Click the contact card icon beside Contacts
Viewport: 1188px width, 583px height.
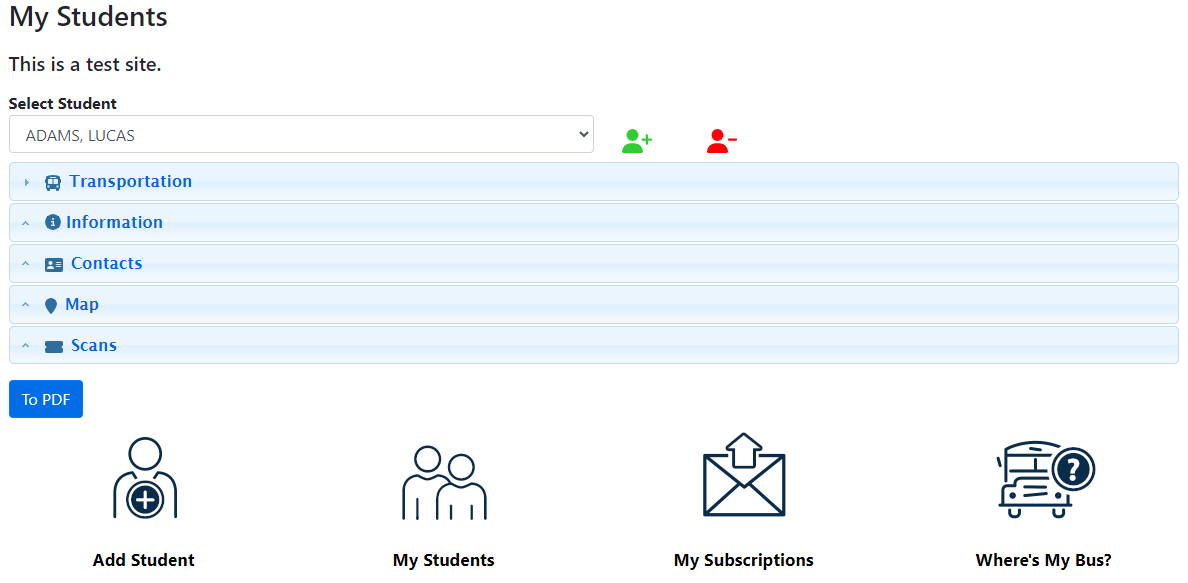pos(54,265)
